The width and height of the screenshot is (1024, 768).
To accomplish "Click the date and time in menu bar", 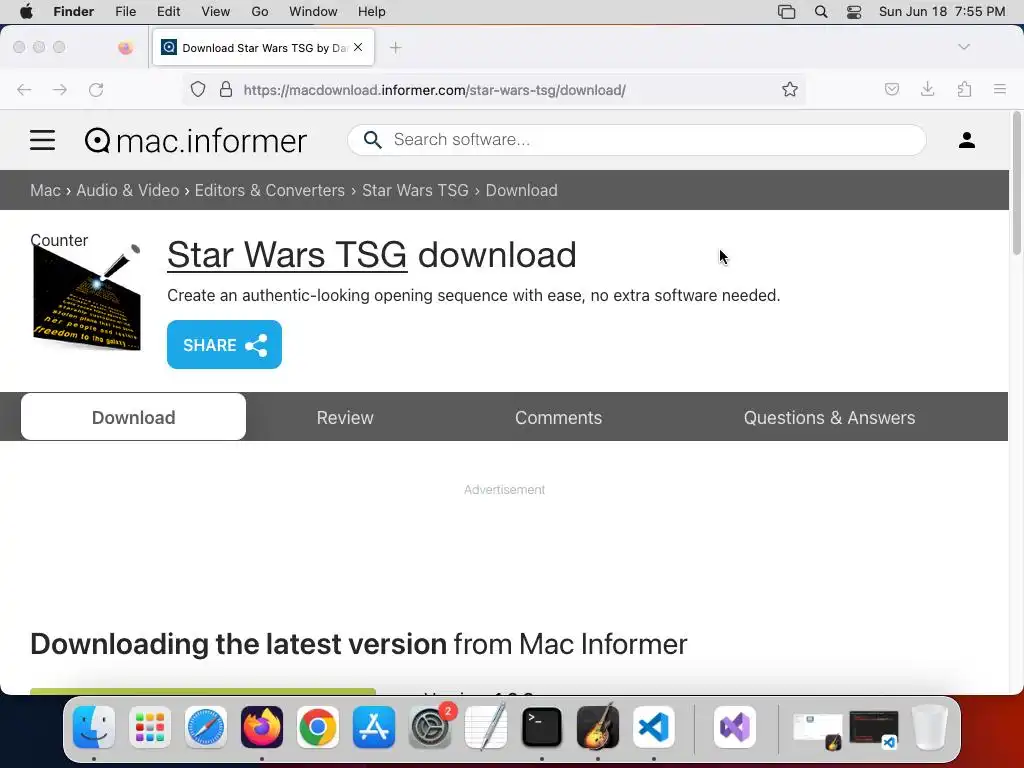I will tap(942, 12).
